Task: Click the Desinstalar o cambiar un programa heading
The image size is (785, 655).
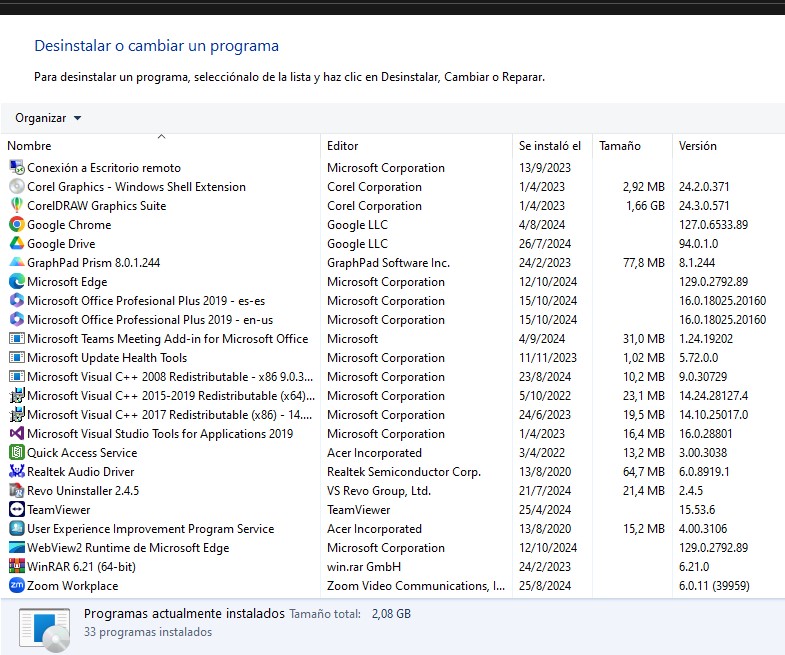Action: [x=156, y=46]
